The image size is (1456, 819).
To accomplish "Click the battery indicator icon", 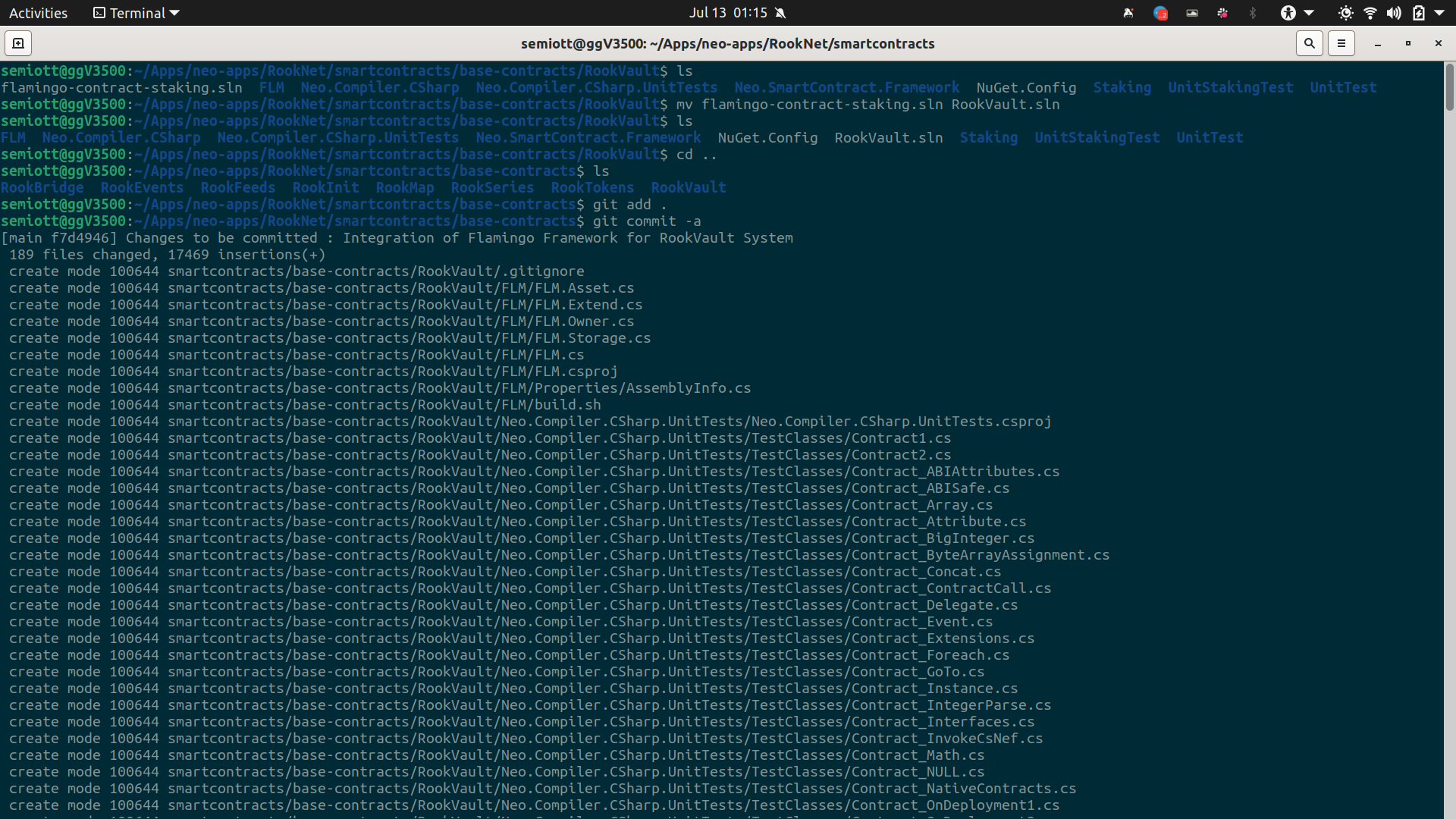I will pyautogui.click(x=1419, y=13).
